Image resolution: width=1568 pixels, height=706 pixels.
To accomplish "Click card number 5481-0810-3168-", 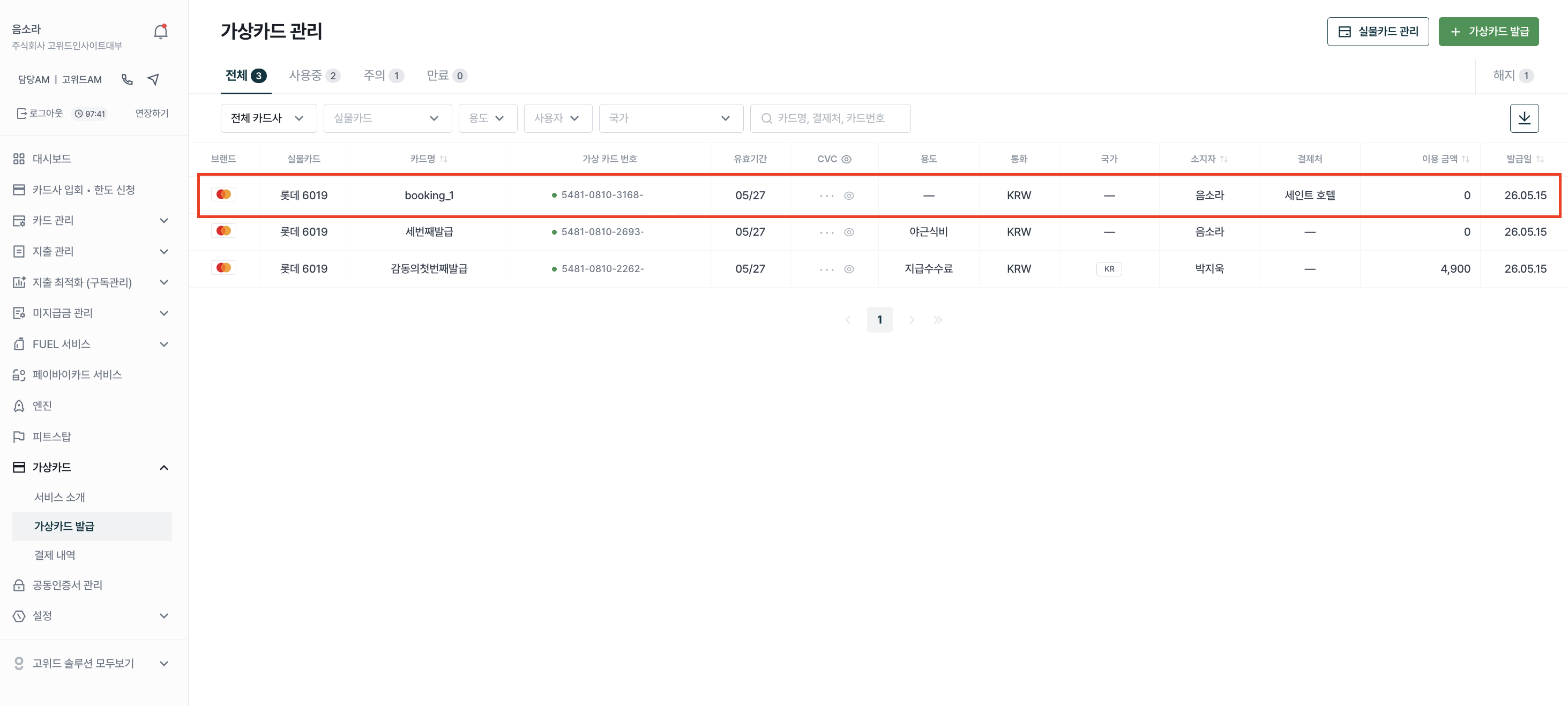I will (602, 196).
